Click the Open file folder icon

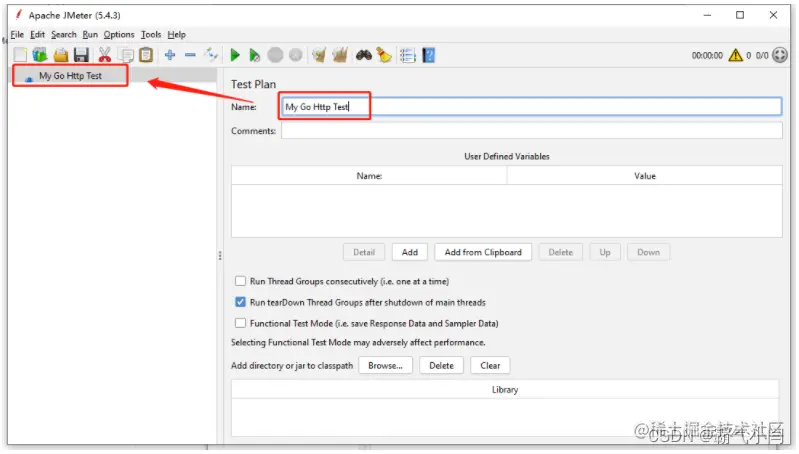pos(61,55)
